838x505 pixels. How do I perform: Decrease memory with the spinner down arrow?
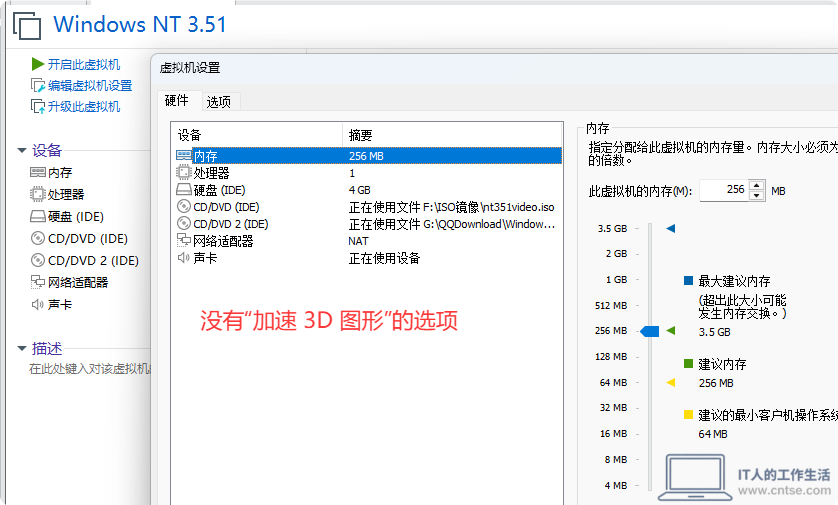(757, 196)
